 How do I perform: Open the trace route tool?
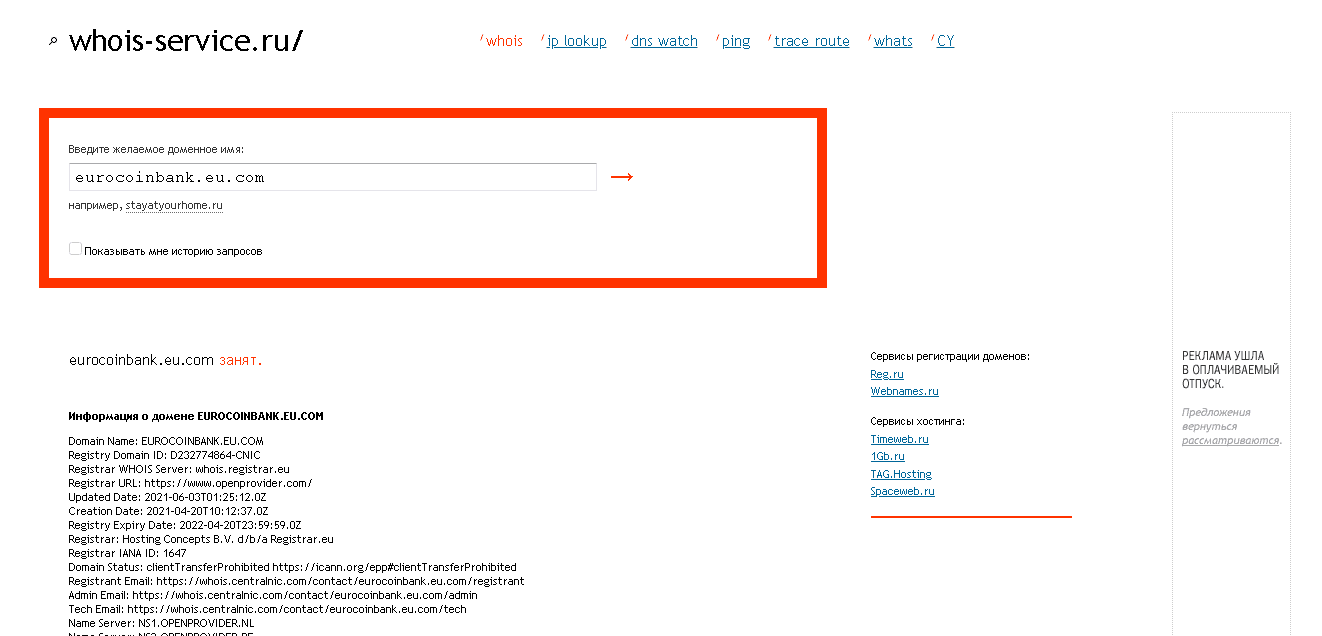pos(811,41)
